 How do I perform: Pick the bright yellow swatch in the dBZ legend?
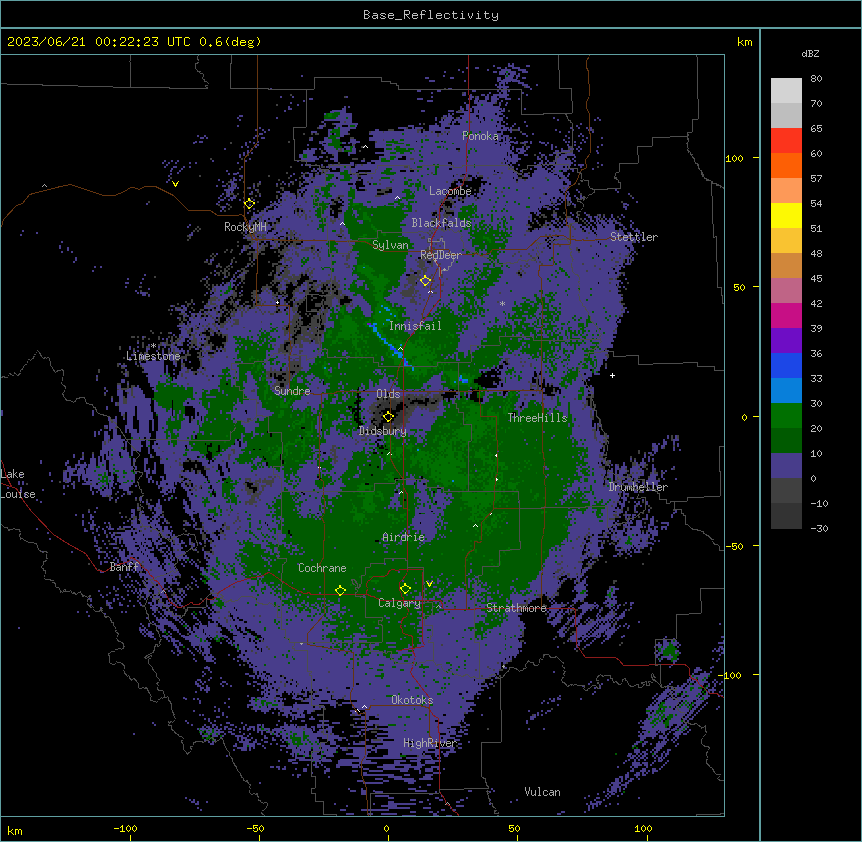tap(786, 215)
